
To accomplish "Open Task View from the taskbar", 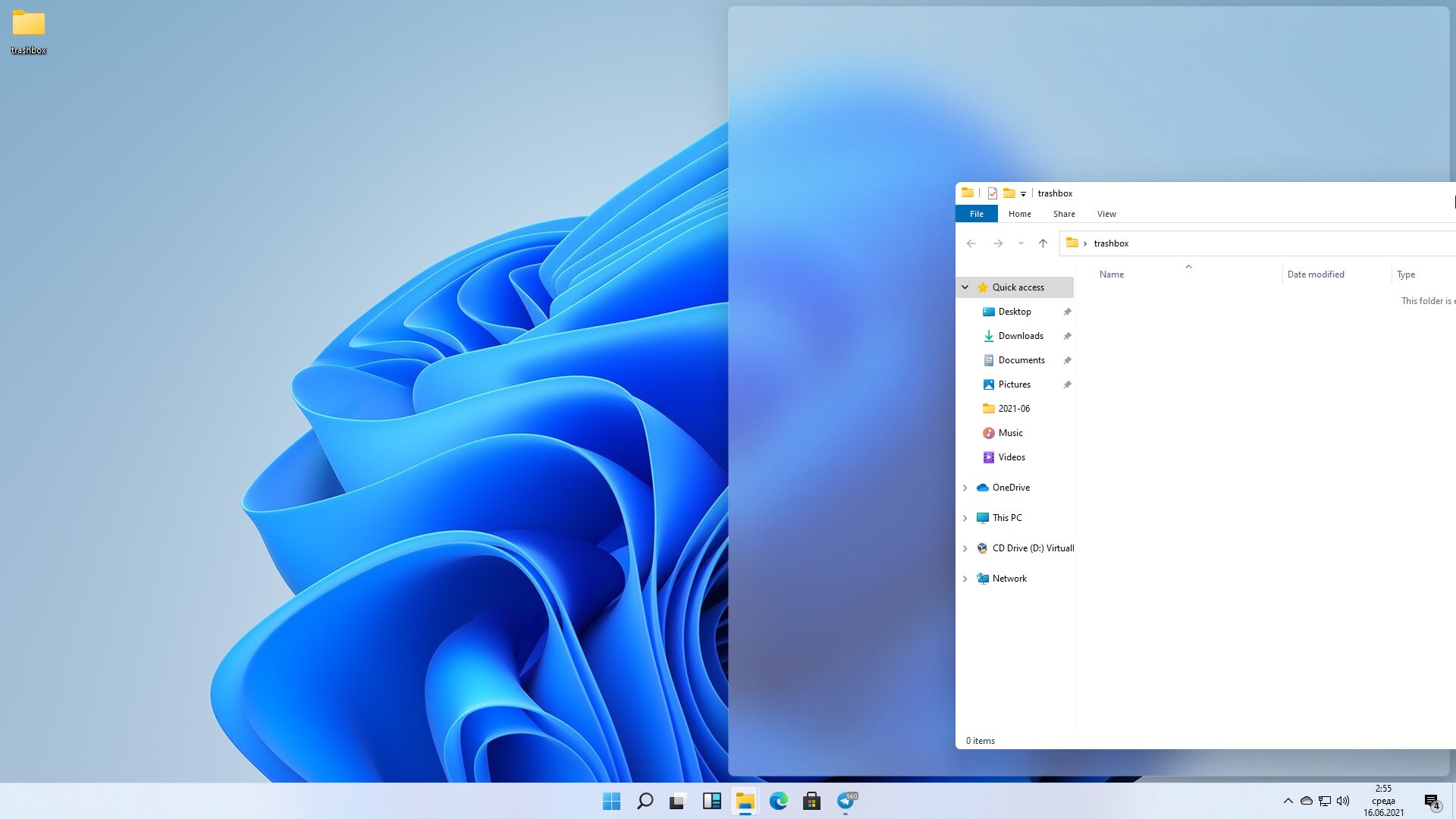I will pyautogui.click(x=678, y=801).
